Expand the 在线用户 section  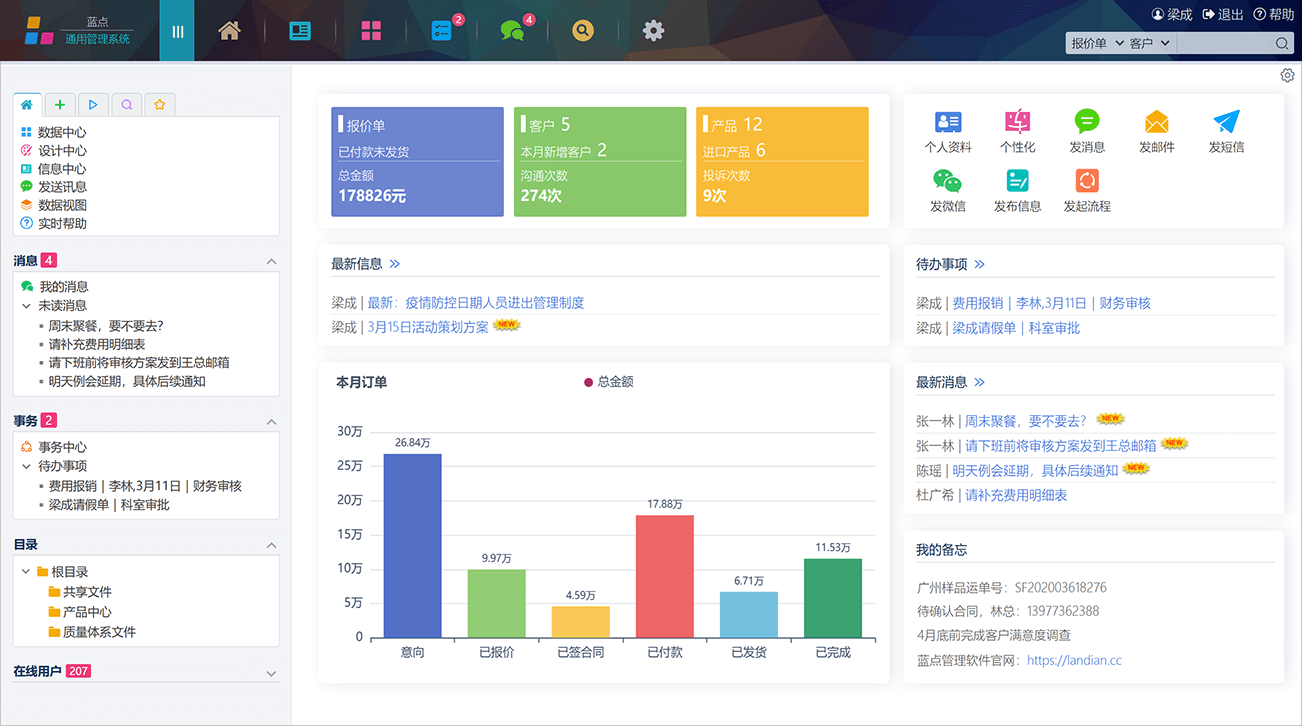[271, 674]
